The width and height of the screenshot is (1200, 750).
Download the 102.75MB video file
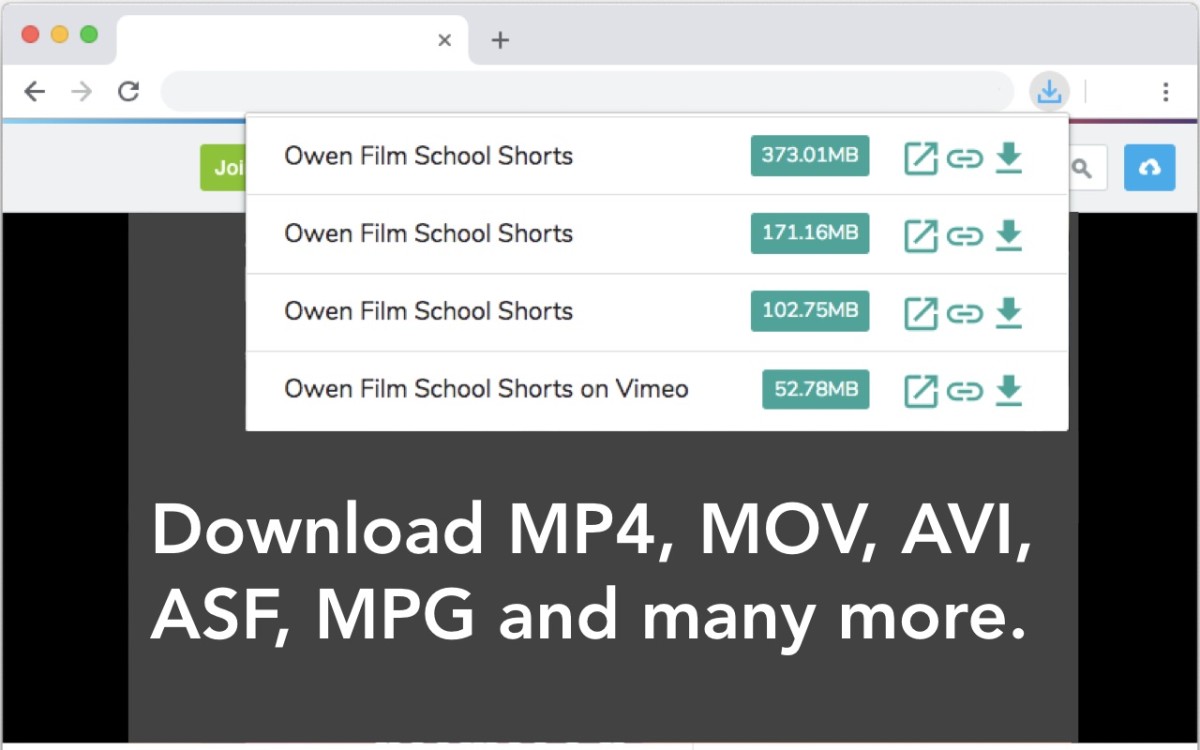point(1009,312)
